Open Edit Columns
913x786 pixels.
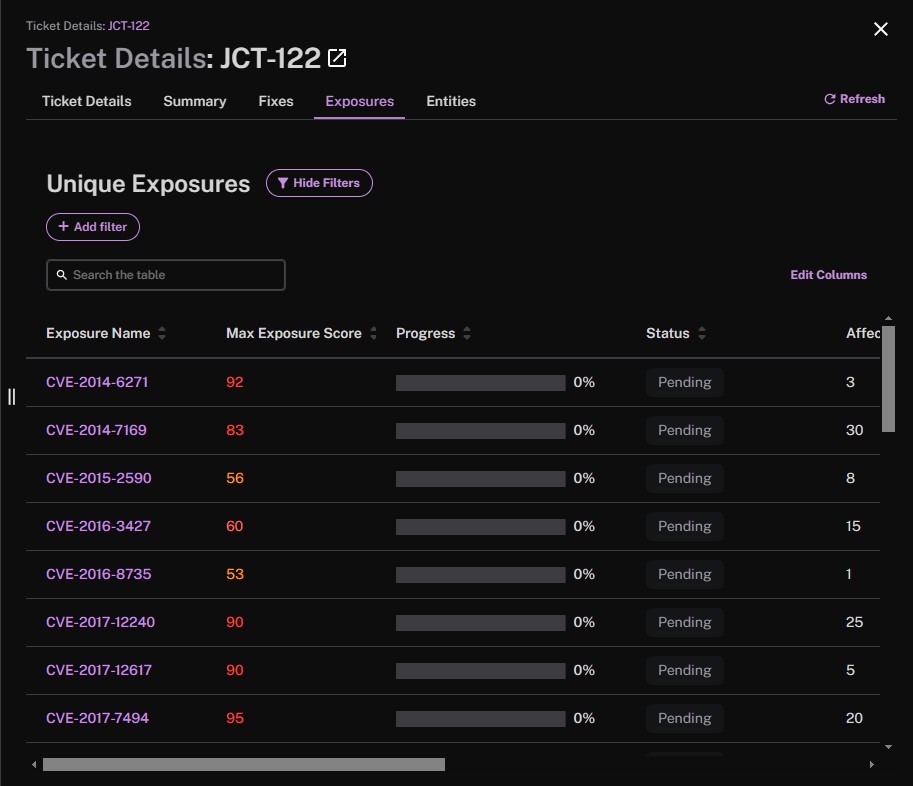click(x=828, y=275)
